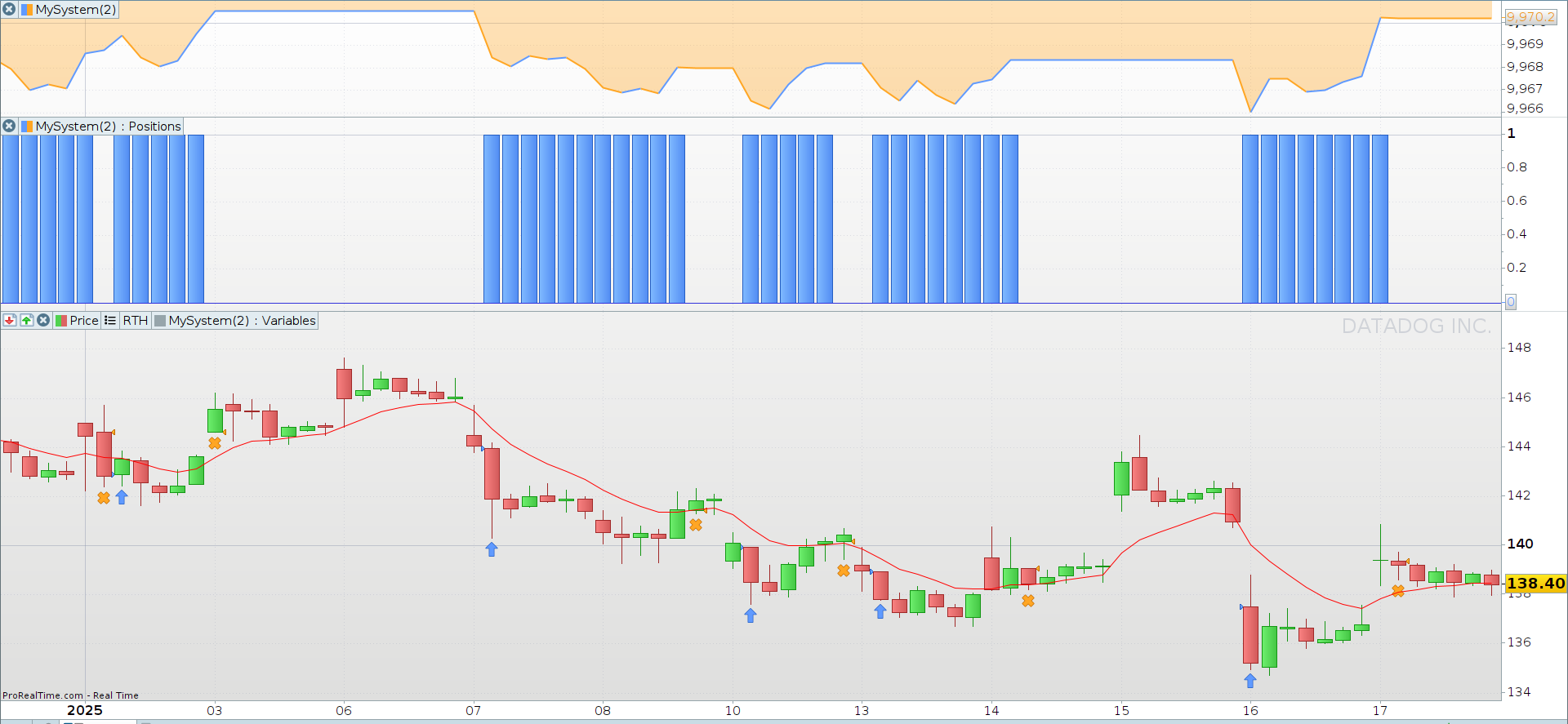
Task: Click the 142 price axis value
Action: tap(1519, 495)
